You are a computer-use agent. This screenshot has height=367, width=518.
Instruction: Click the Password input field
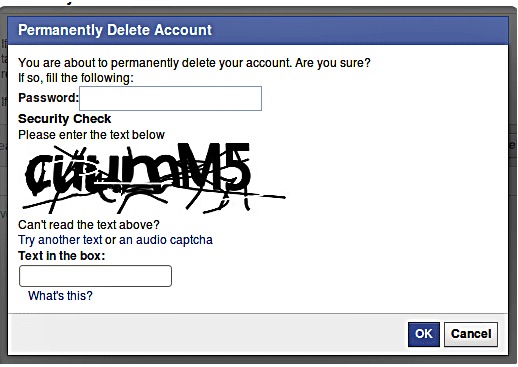coord(170,98)
